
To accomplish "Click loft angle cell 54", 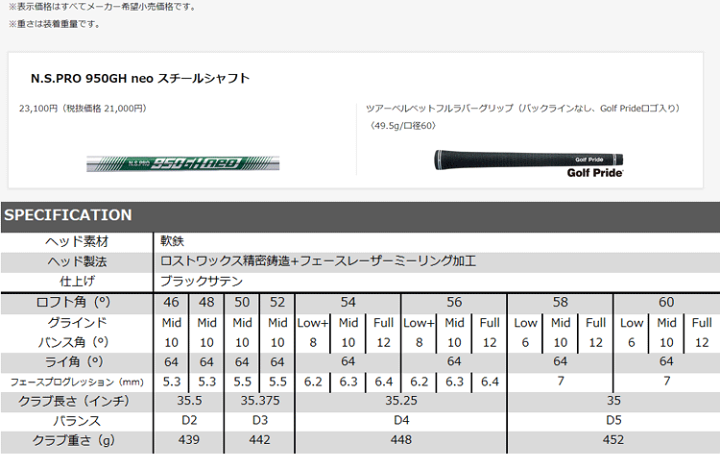I will point(348,302).
